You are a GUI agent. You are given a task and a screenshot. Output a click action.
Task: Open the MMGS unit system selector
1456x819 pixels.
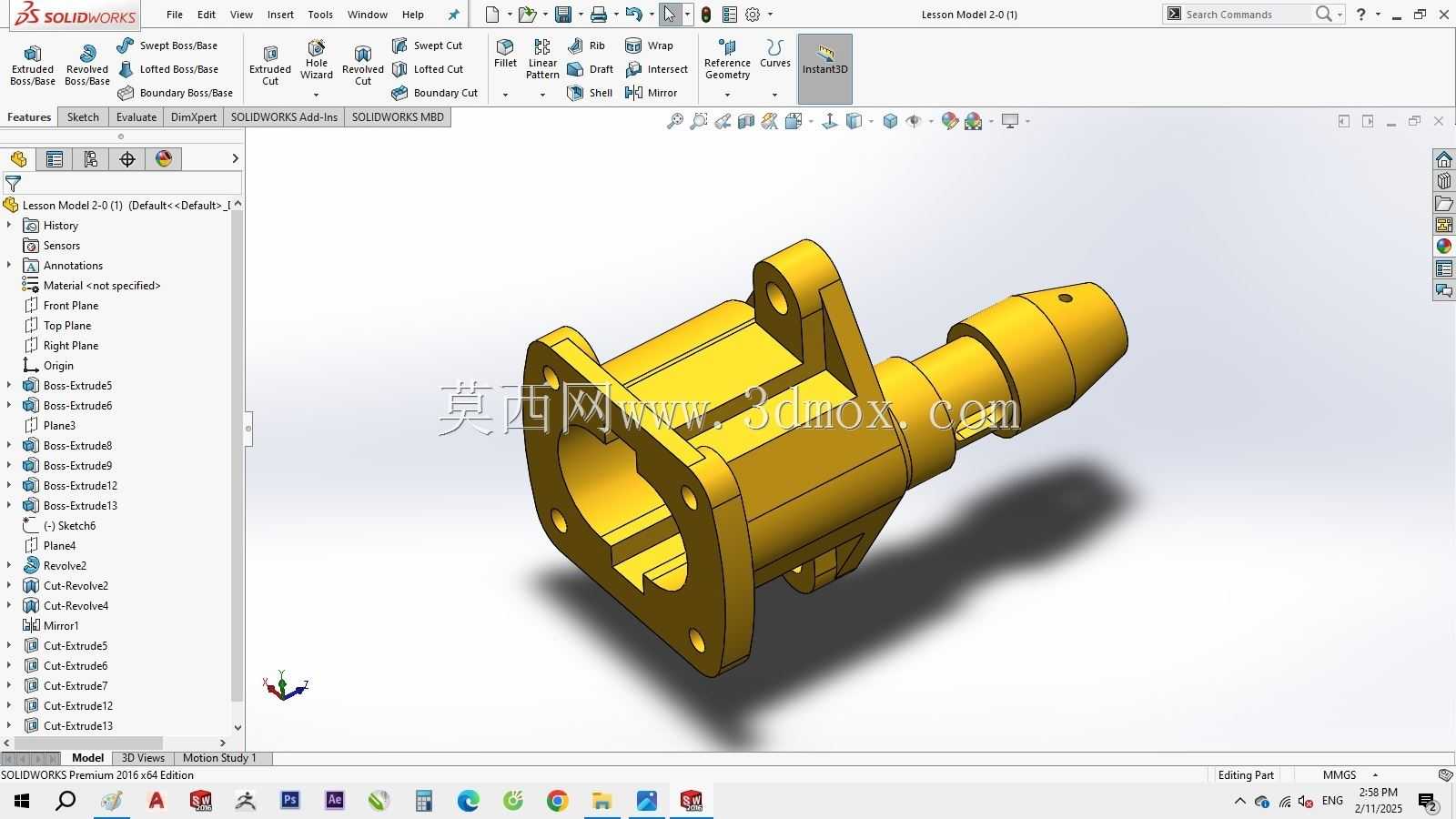point(1350,775)
